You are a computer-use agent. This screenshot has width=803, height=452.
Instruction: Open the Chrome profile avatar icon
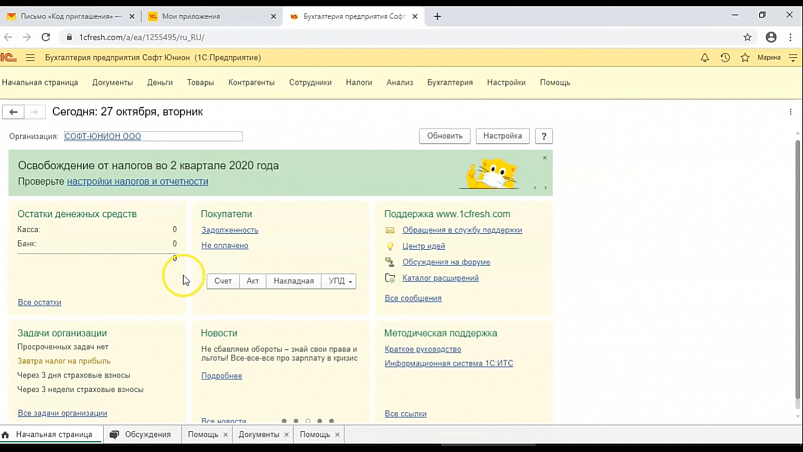(x=771, y=37)
